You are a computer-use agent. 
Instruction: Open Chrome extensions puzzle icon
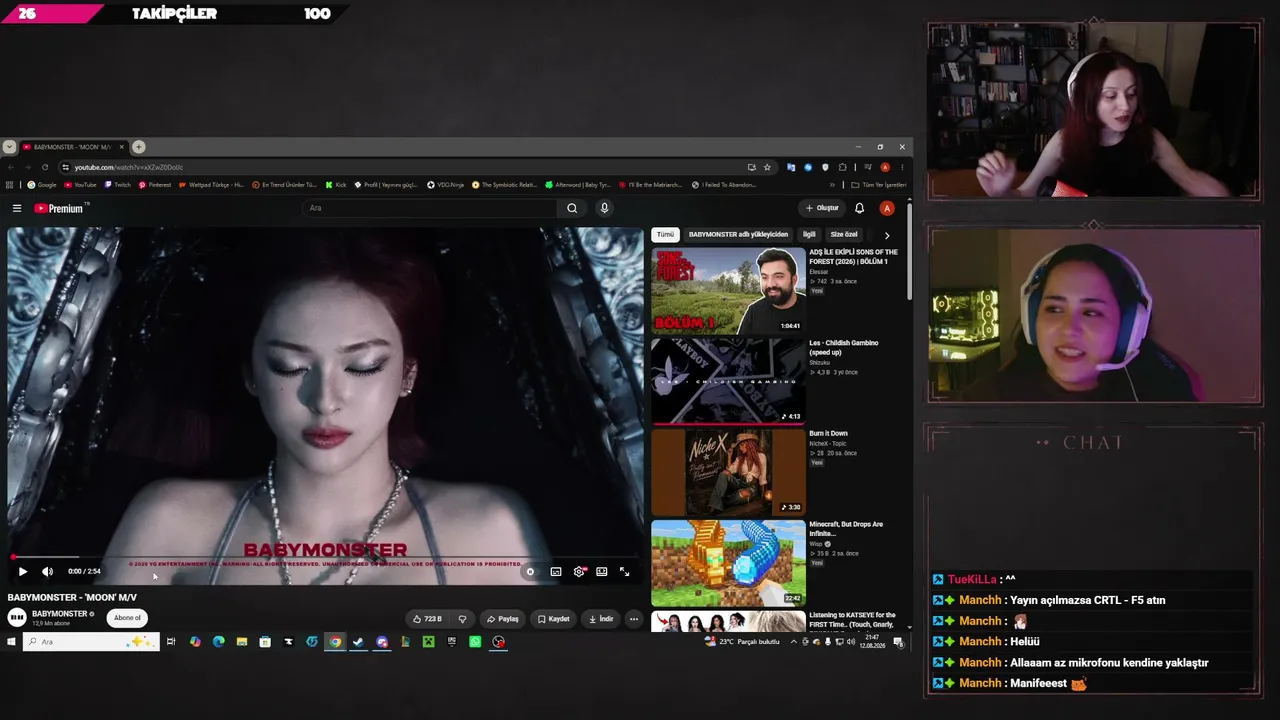tap(842, 167)
